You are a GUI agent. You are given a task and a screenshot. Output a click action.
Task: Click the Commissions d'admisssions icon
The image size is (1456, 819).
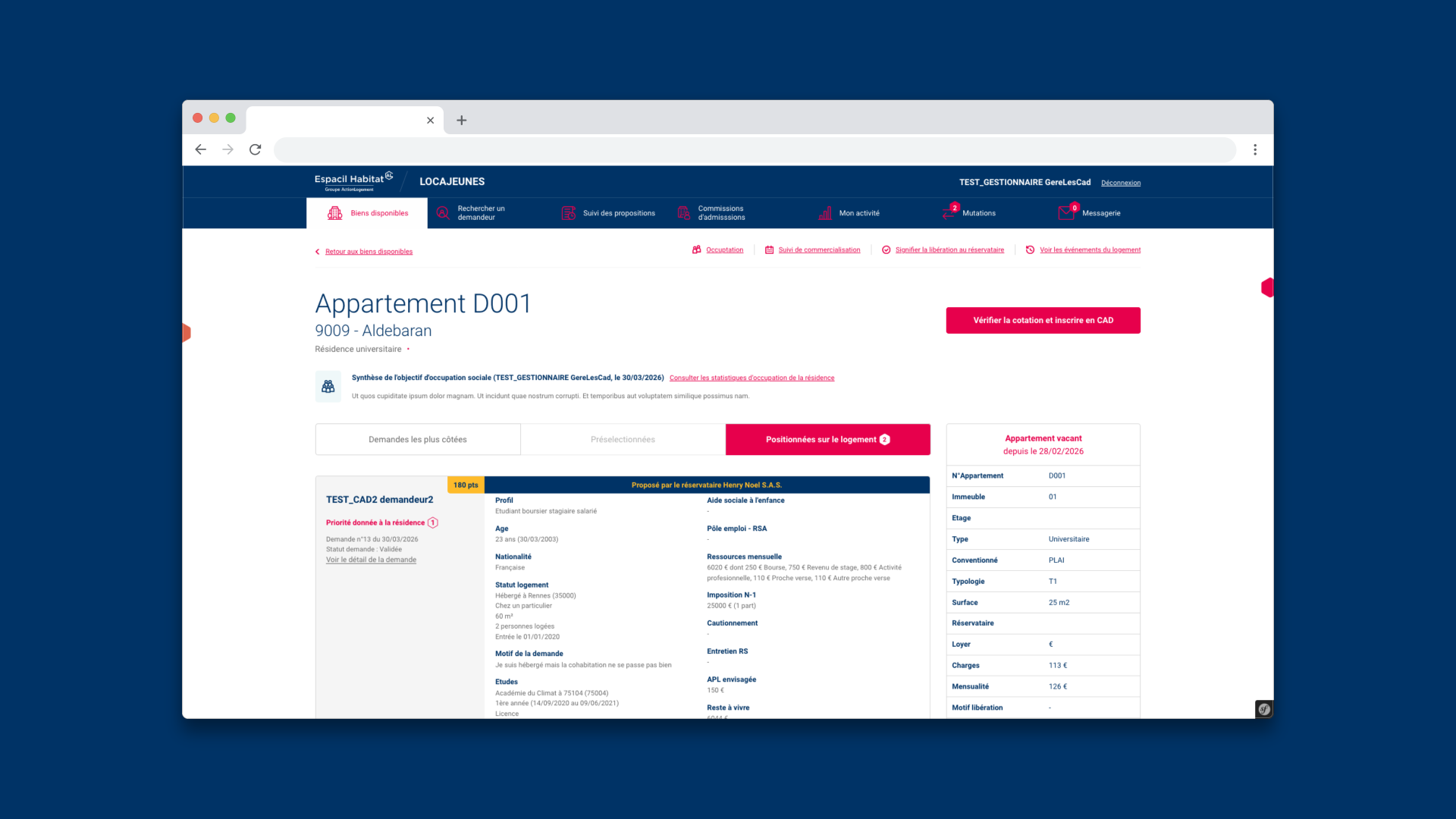point(682,213)
